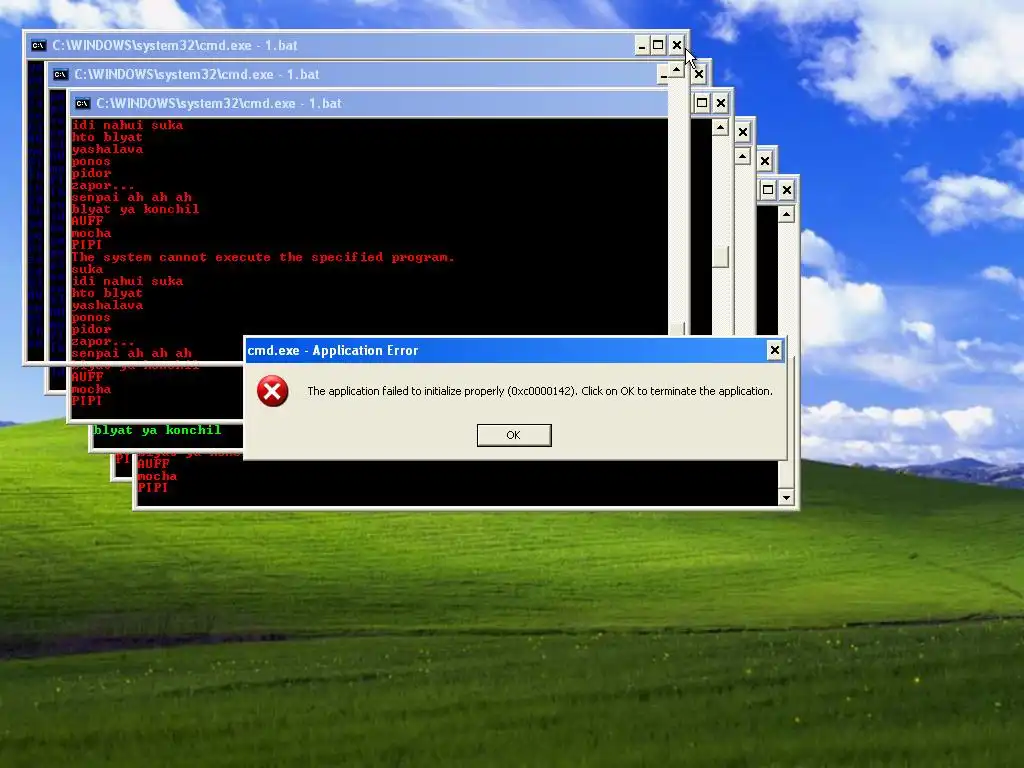1024x768 pixels.
Task: Minimize the uppermost cmd.exe window
Action: 642,45
